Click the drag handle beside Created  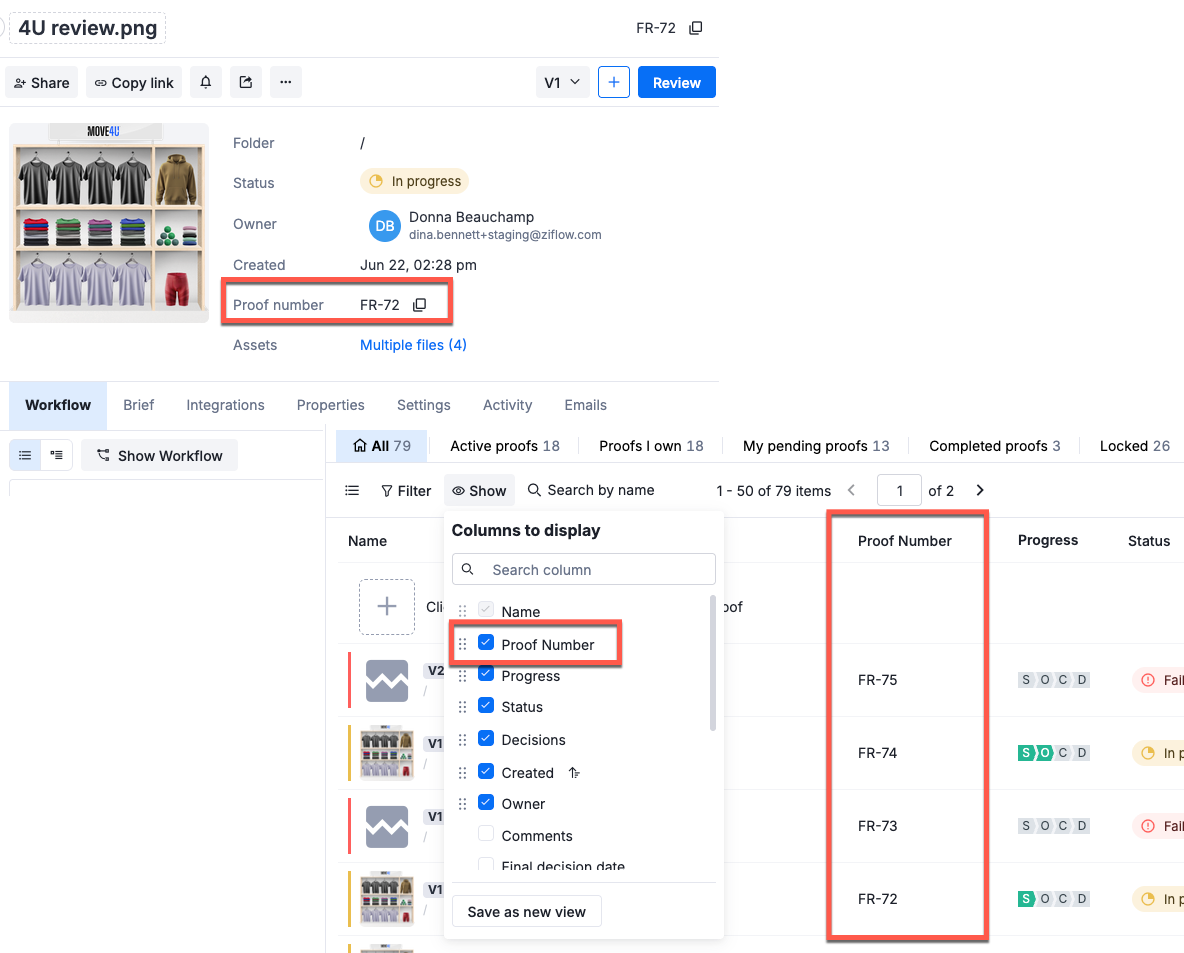[x=463, y=773]
